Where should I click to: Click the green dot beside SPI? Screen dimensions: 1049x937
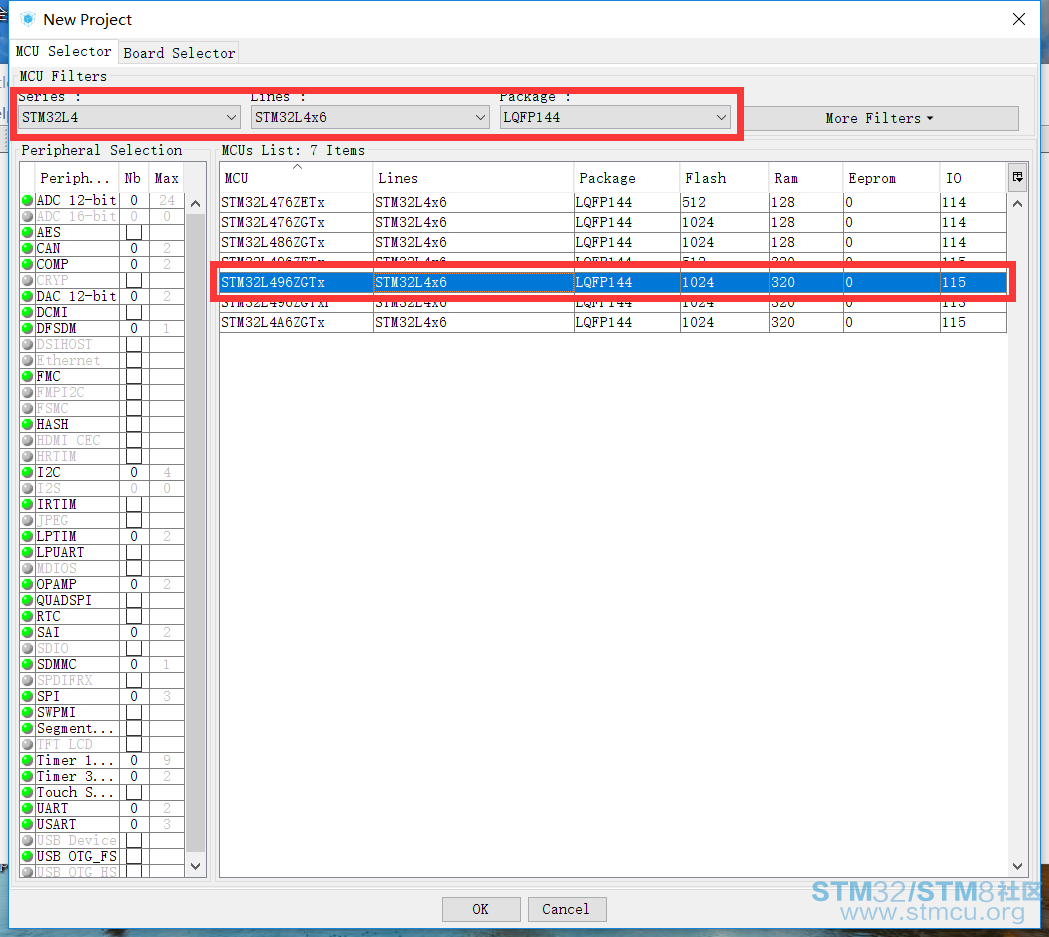click(27, 696)
